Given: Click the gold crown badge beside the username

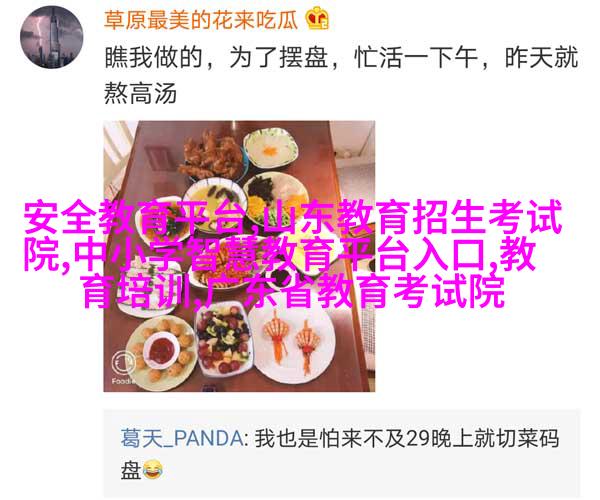Looking at the screenshot, I should pyautogui.click(x=317, y=18).
